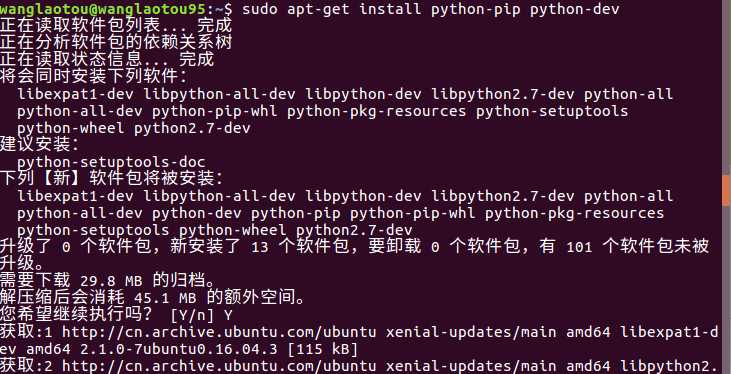Click the orange terminal scrollbar thumb

coord(727,190)
